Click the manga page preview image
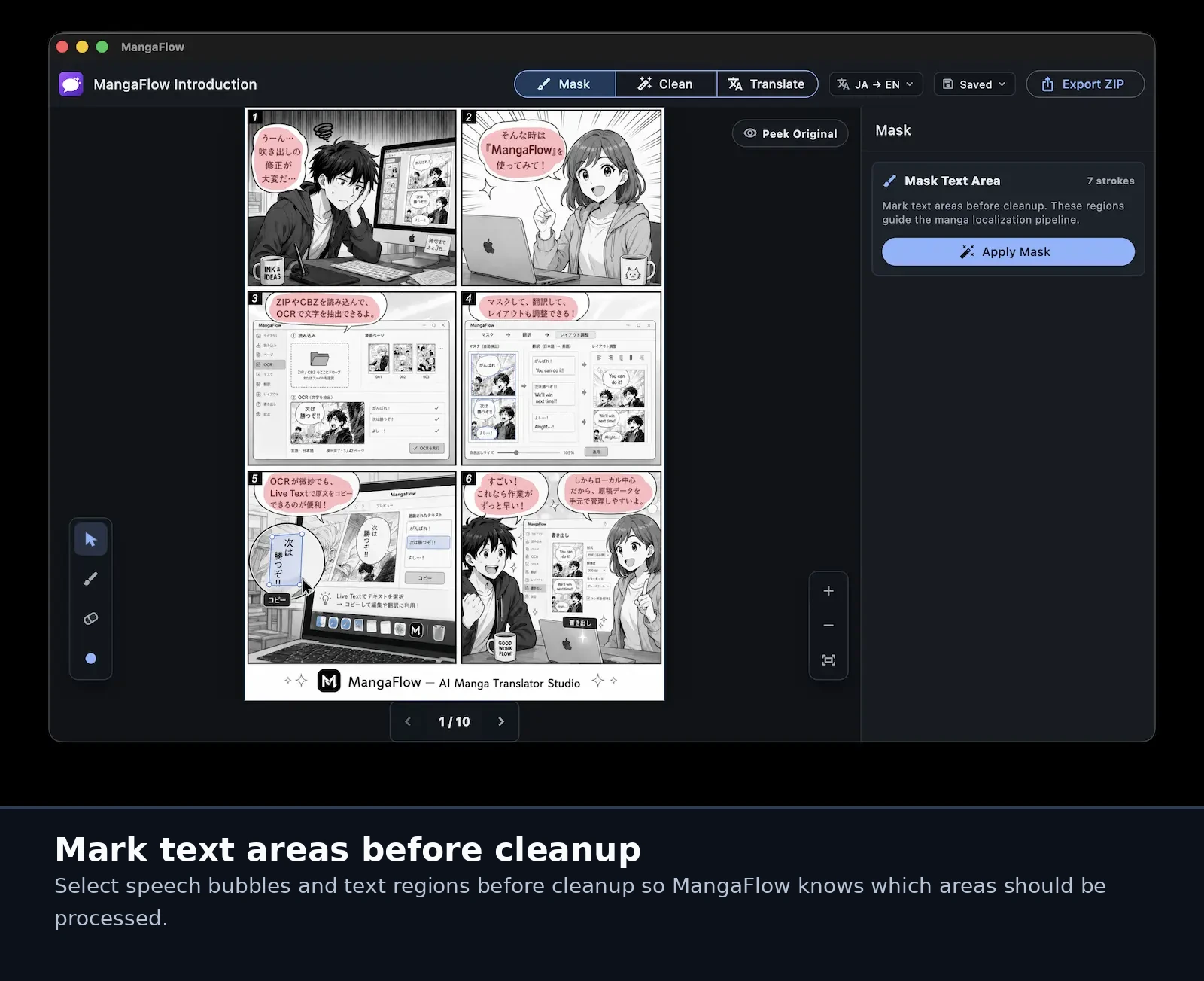The width and height of the screenshot is (1204, 981). pos(455,404)
